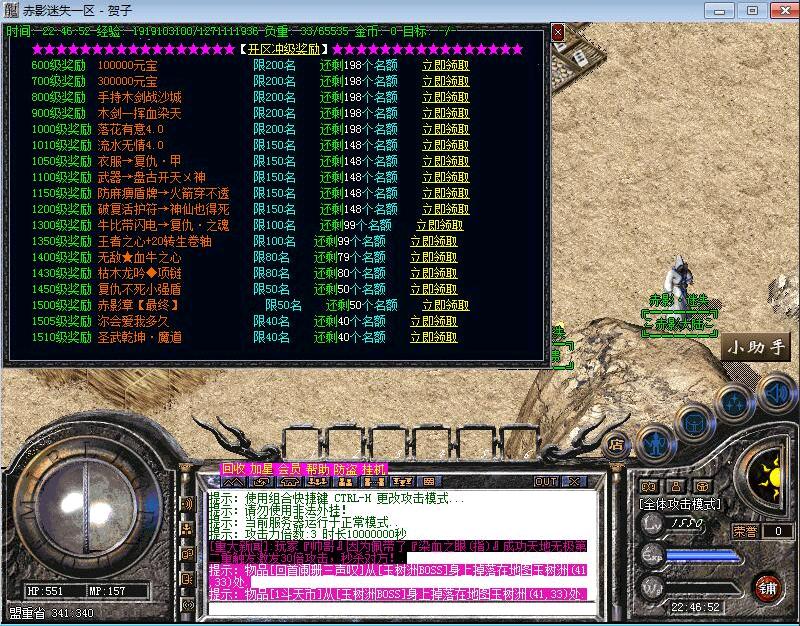Claim the 1150级奖励 via 立即领取
This screenshot has width=800, height=626.
pyautogui.click(x=445, y=193)
